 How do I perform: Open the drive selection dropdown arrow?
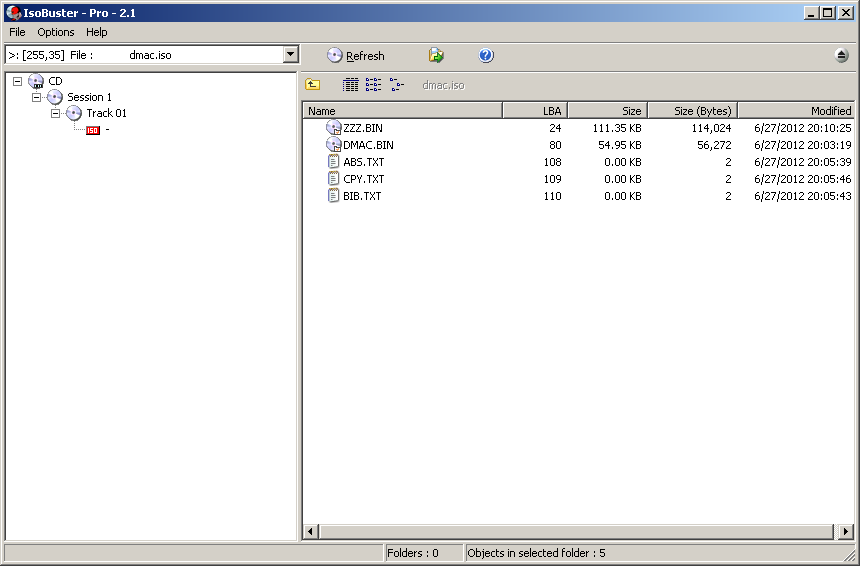[291, 54]
